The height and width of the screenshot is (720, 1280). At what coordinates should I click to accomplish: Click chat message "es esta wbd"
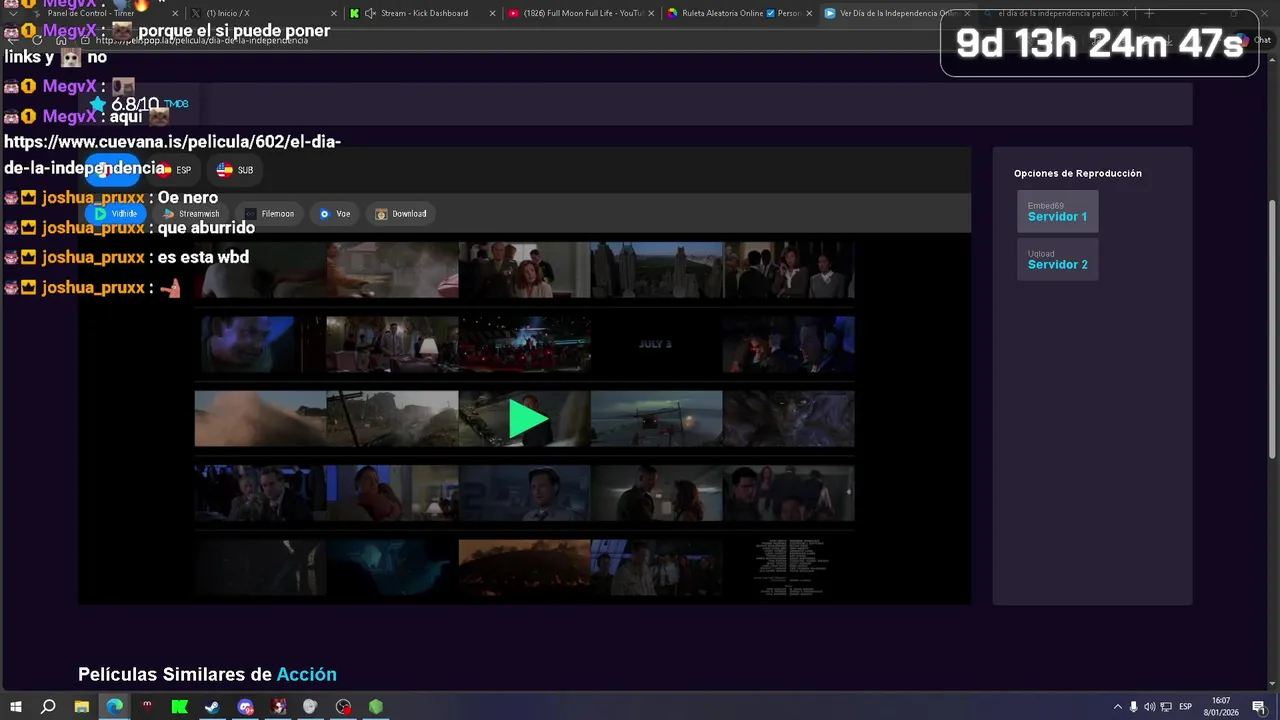pos(203,257)
